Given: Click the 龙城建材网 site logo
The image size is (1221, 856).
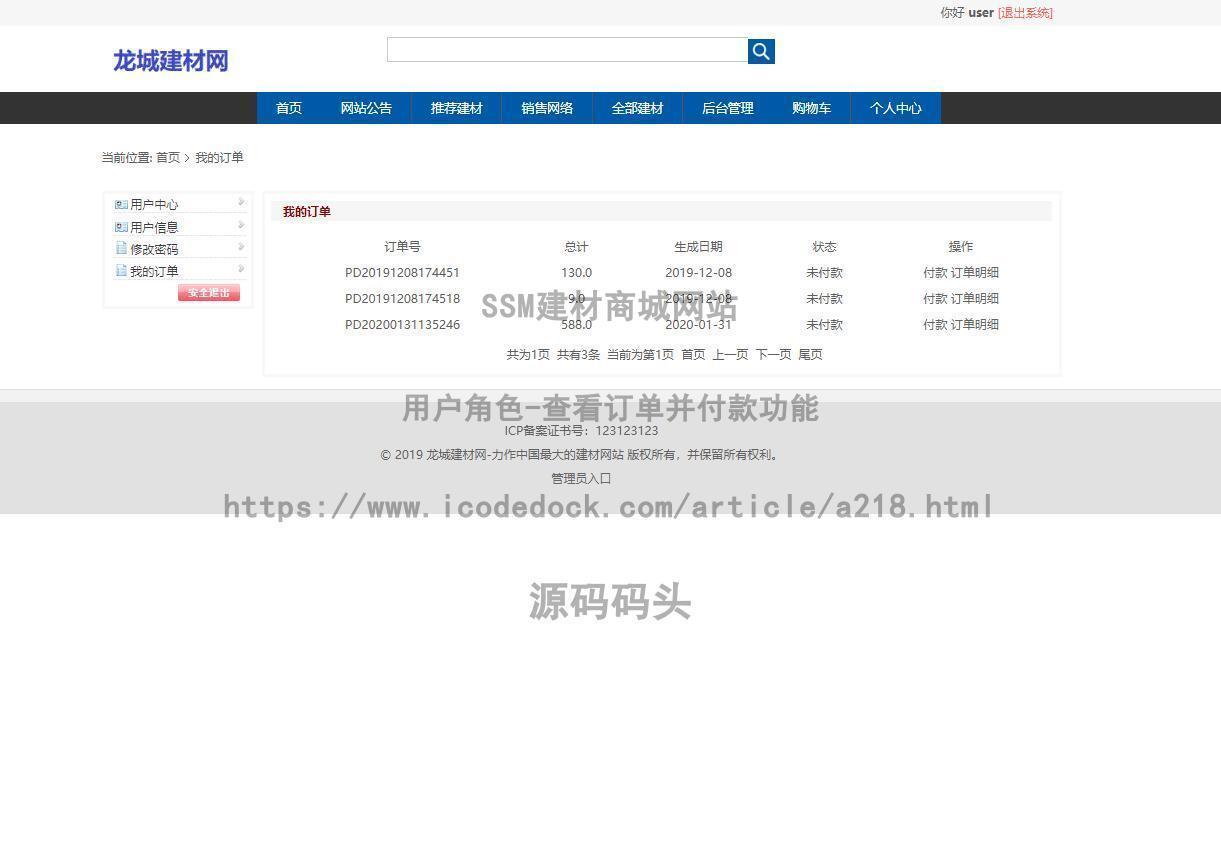Looking at the screenshot, I should point(170,61).
